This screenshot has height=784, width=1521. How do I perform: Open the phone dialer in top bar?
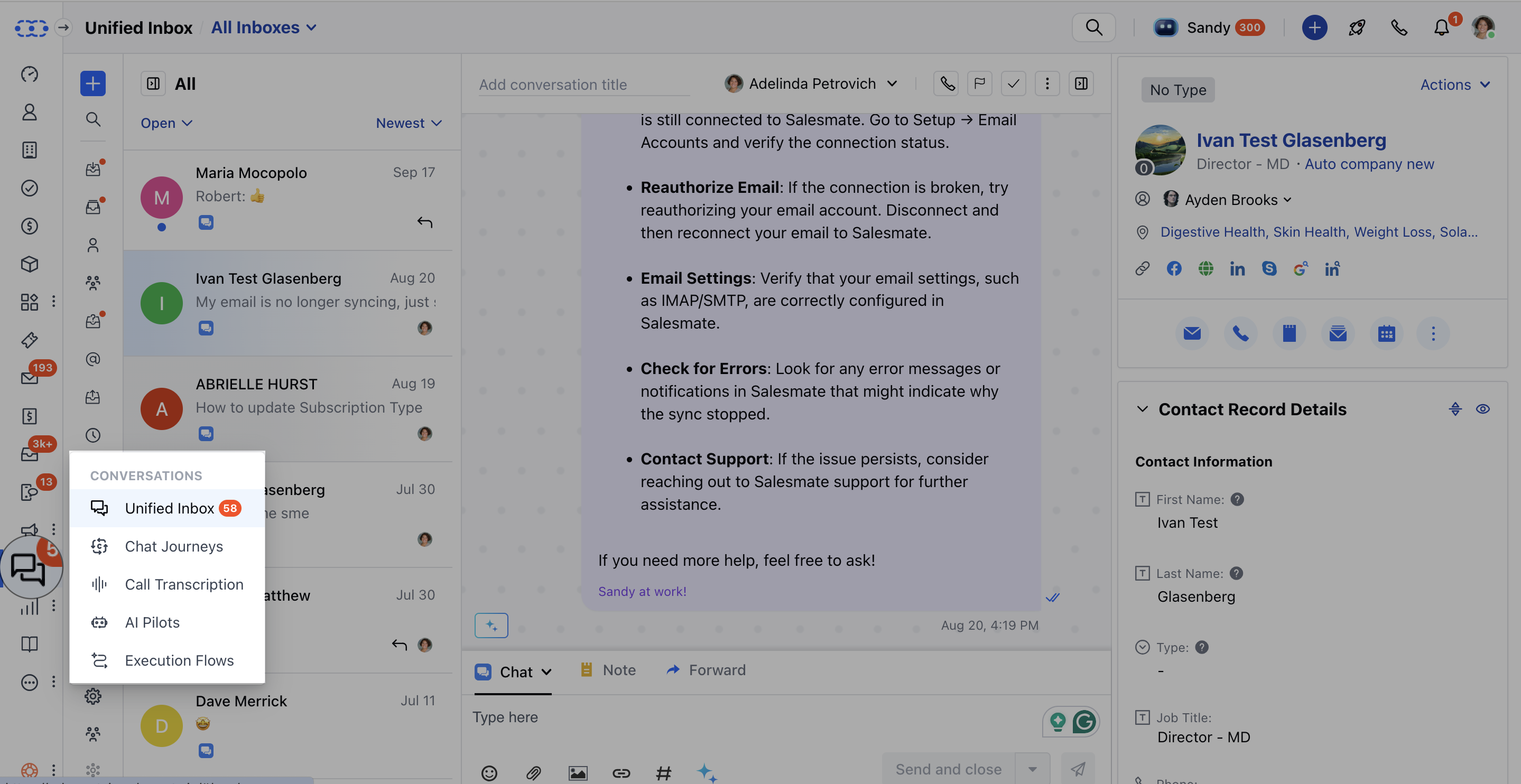click(x=1399, y=28)
